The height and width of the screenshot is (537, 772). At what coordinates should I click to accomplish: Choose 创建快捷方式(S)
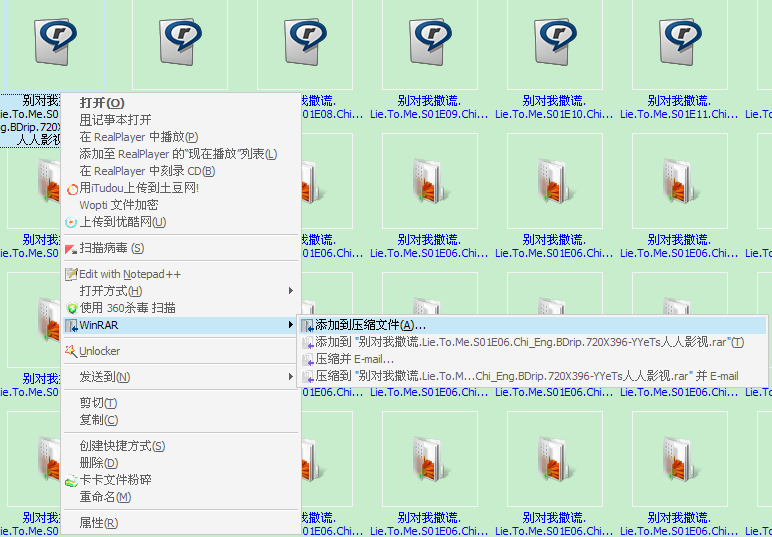tap(181, 446)
